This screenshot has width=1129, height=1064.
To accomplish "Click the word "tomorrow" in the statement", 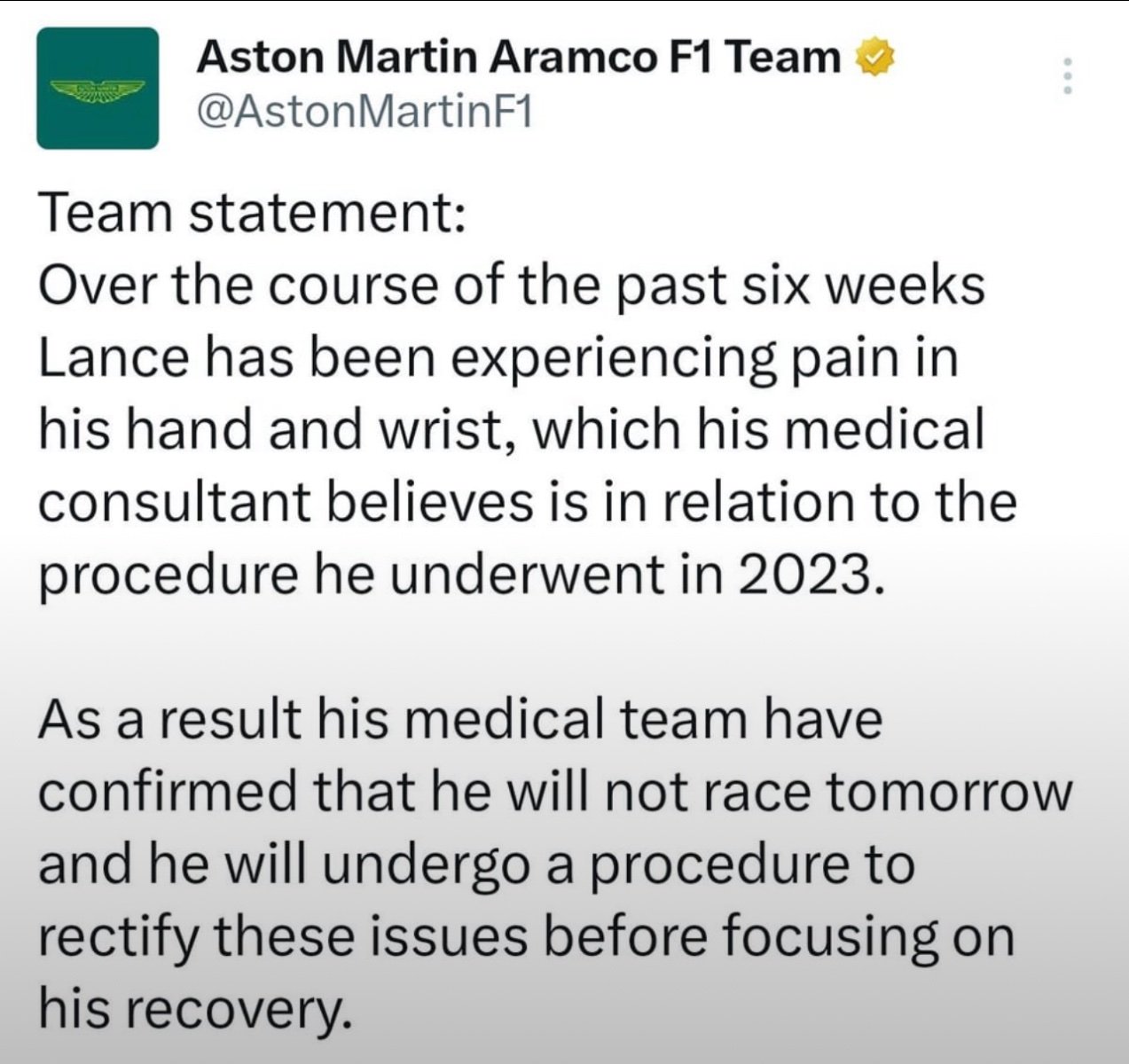I will coord(948,792).
